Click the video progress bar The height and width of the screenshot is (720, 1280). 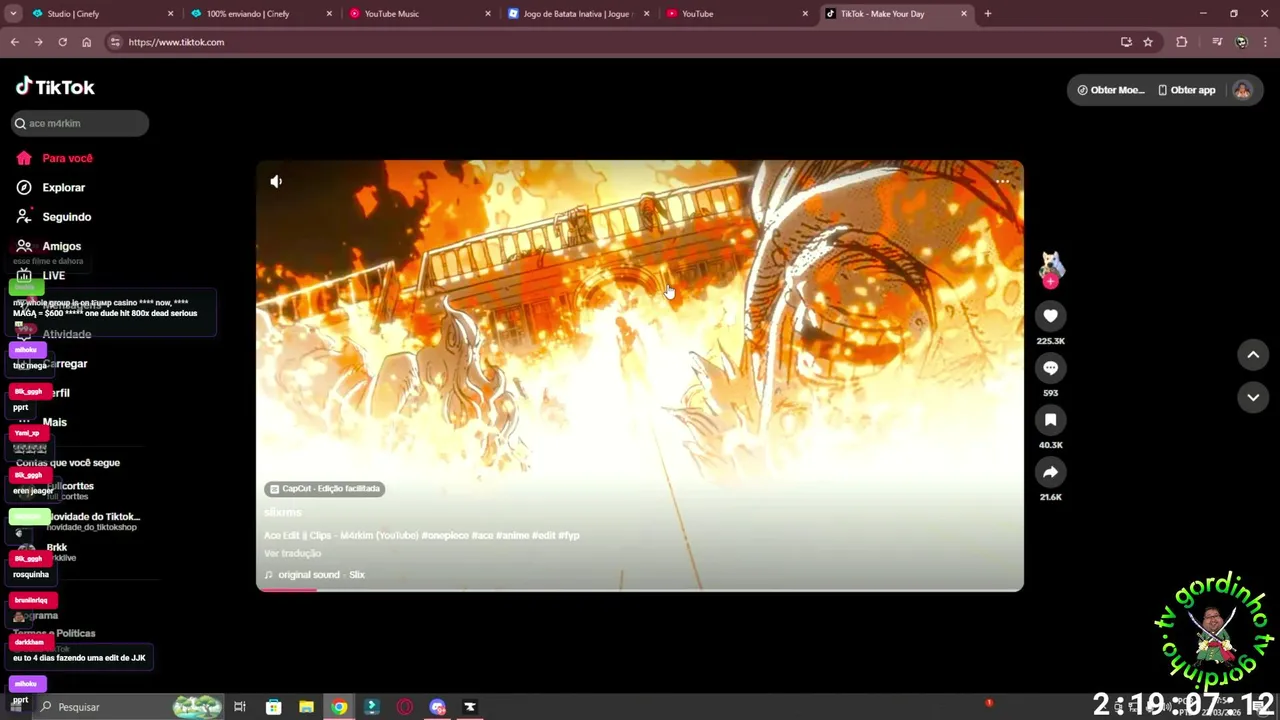(x=640, y=589)
